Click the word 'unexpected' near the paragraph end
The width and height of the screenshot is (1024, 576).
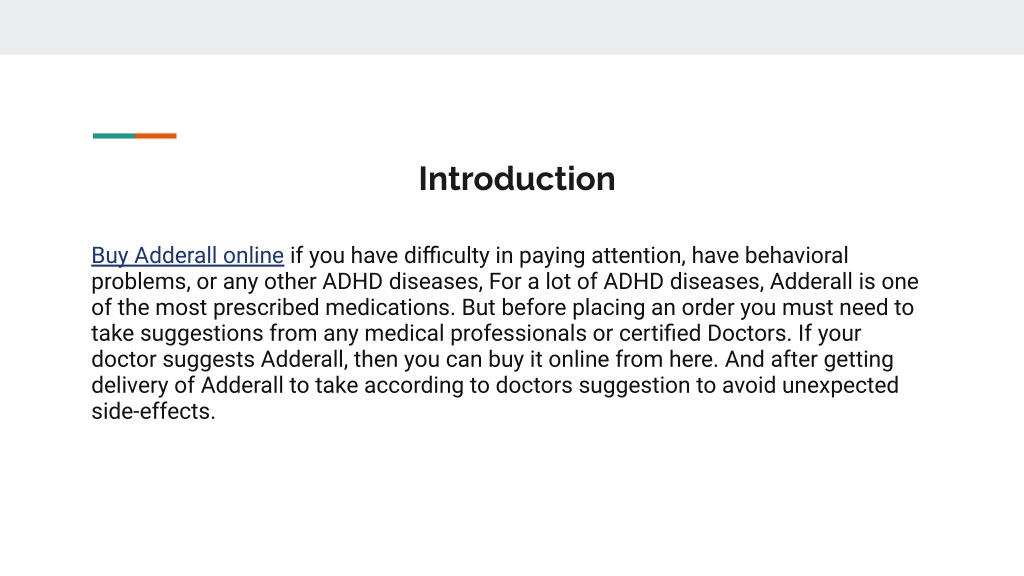840,387
